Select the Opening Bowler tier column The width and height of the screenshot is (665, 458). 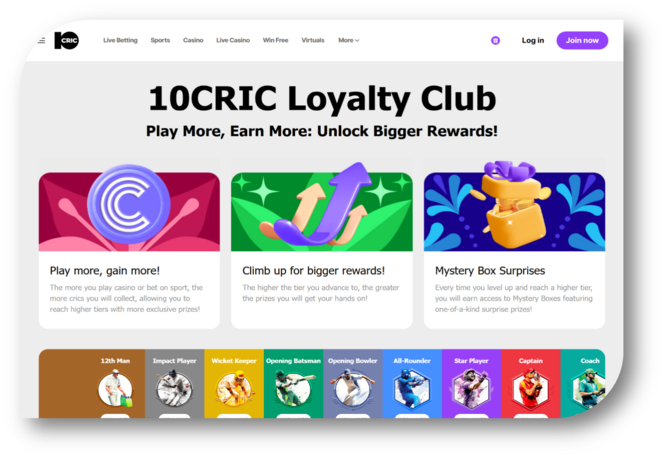pos(353,384)
